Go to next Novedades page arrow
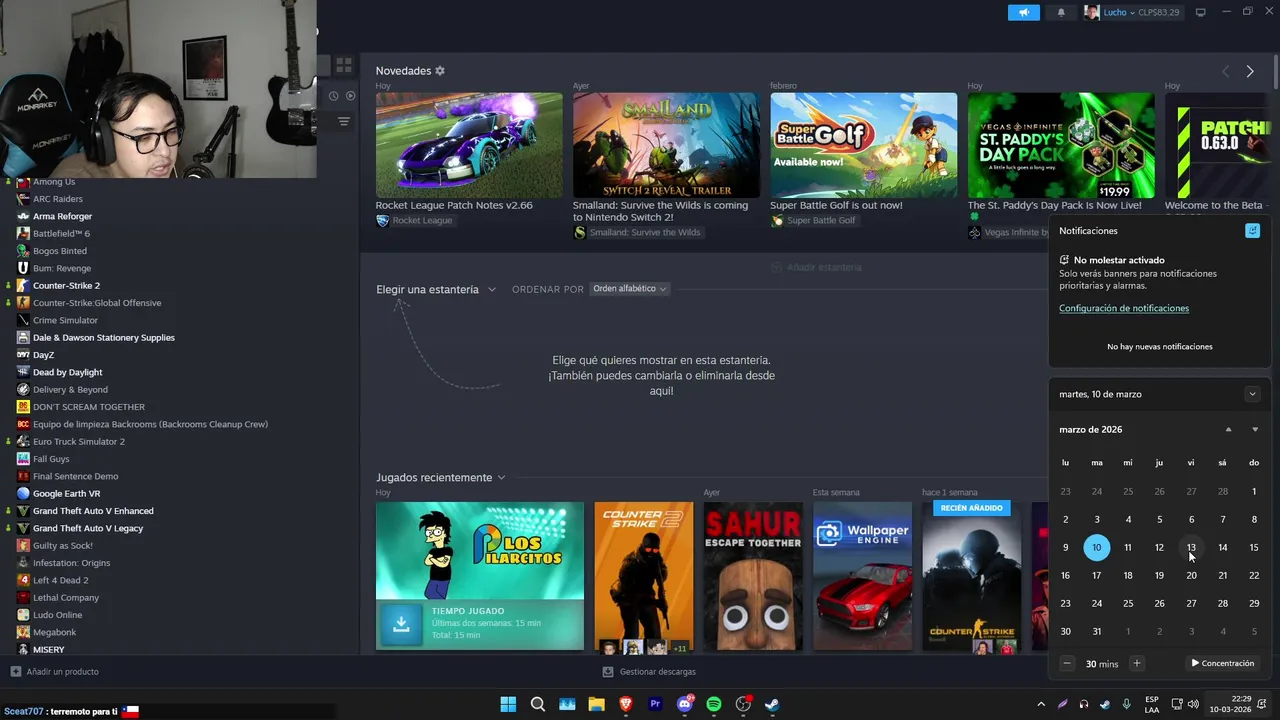The width and height of the screenshot is (1280, 720). click(1250, 71)
